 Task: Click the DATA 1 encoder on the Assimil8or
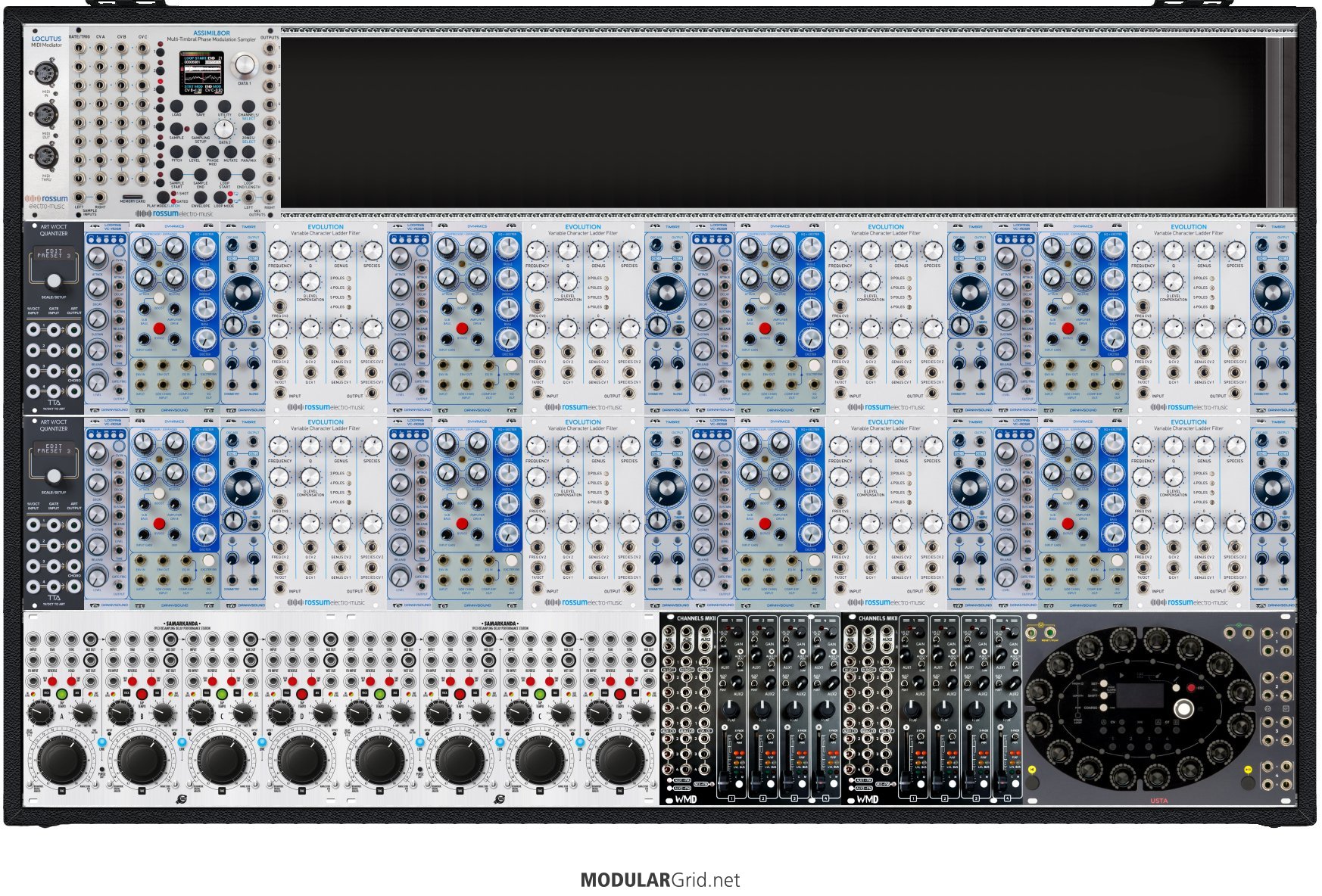pyautogui.click(x=245, y=67)
